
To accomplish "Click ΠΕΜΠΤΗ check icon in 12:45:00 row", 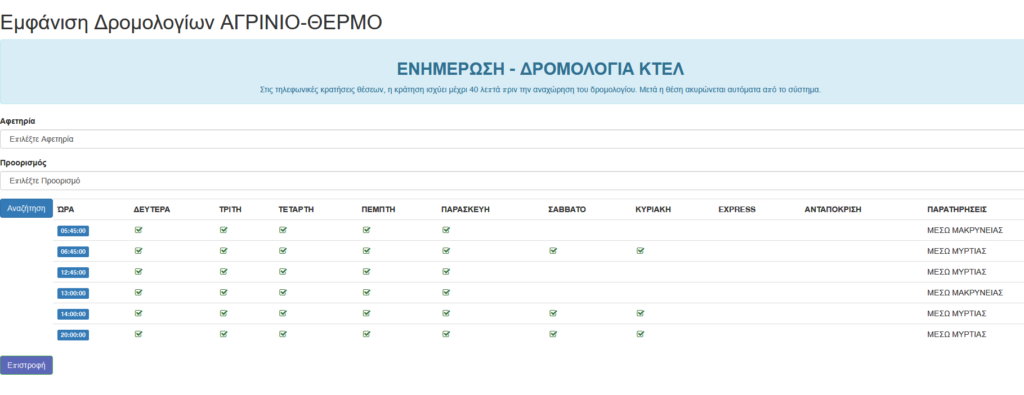I will (366, 272).
